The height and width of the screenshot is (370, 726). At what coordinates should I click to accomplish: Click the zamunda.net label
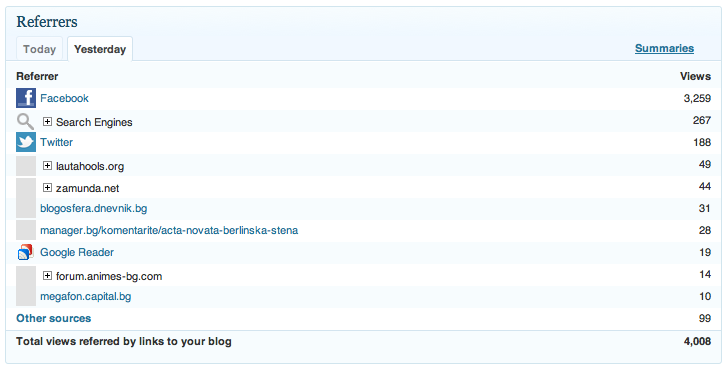click(88, 188)
